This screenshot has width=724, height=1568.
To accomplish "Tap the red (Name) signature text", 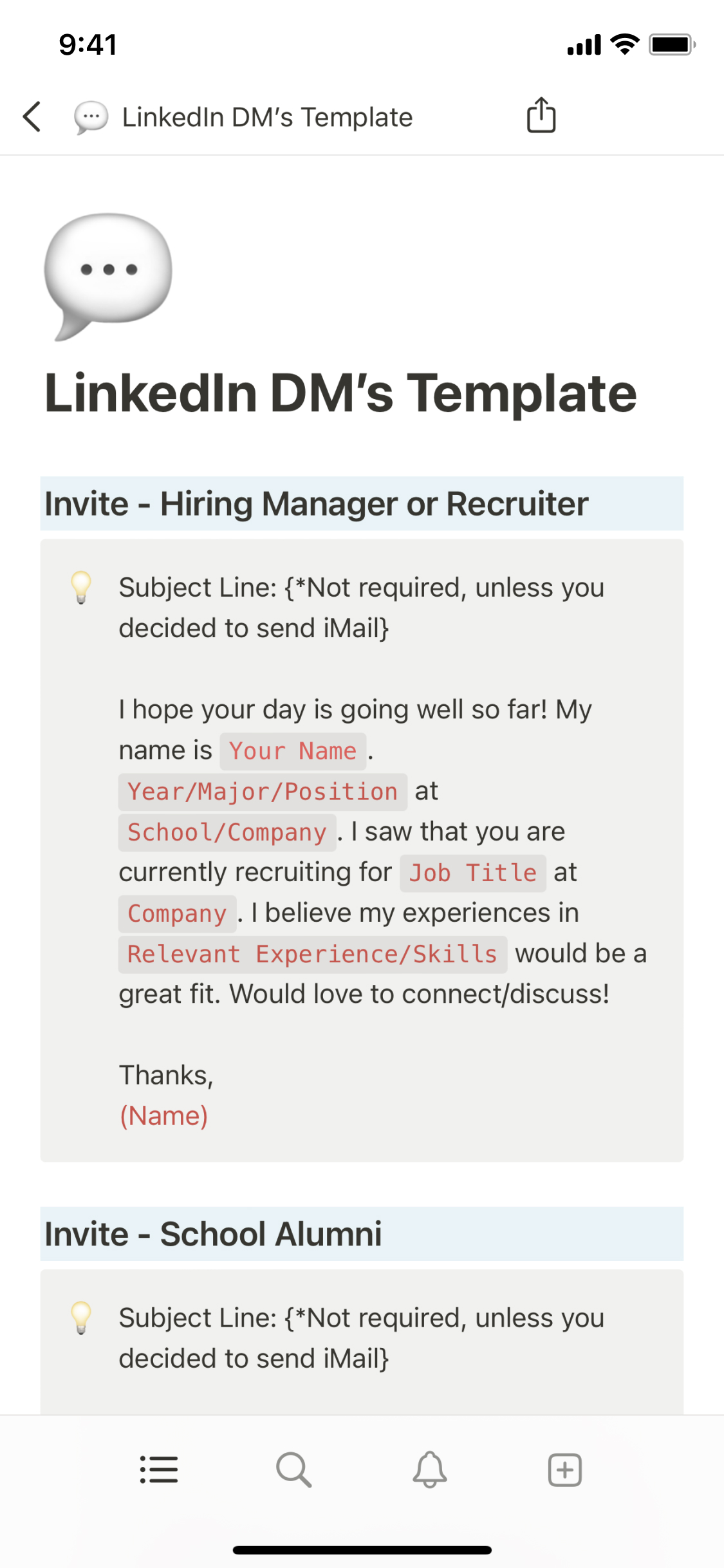I will [163, 1115].
